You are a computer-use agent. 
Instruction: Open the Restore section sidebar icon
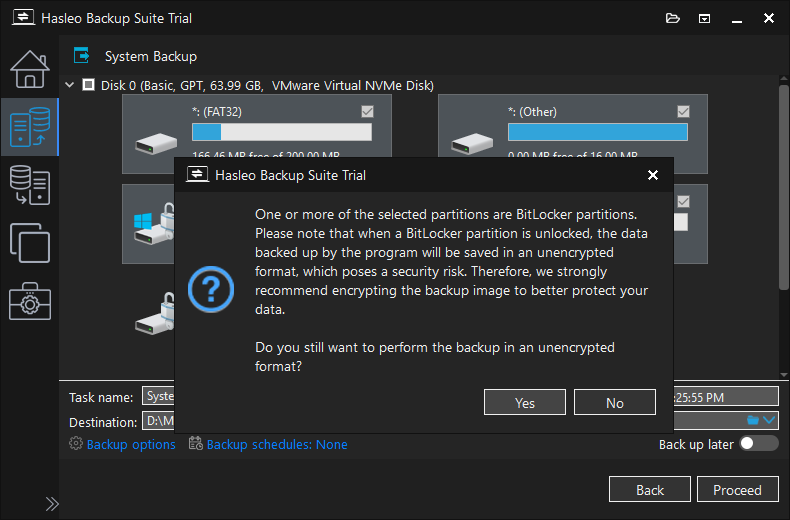pyautogui.click(x=30, y=185)
